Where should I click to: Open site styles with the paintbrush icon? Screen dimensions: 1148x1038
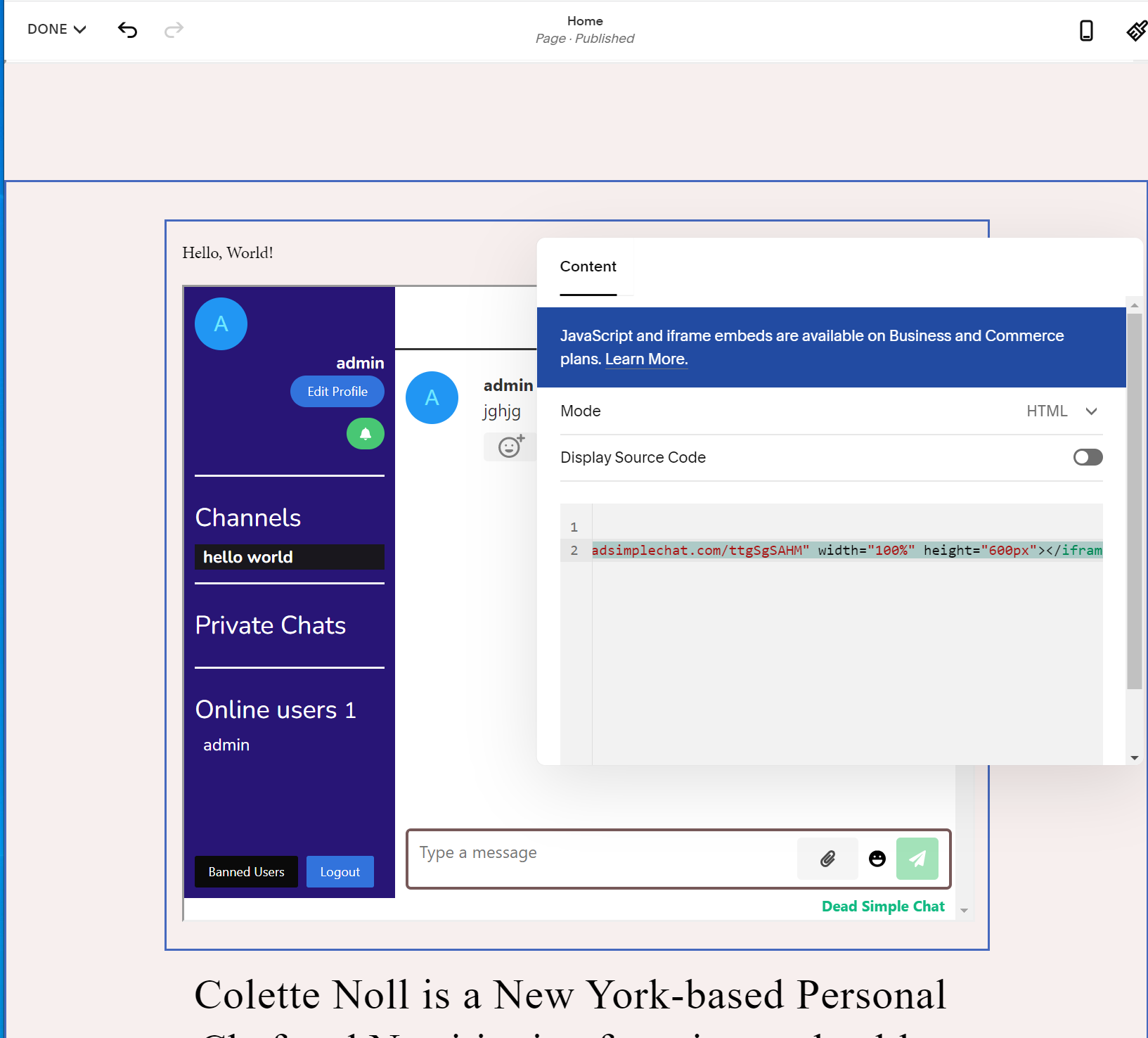[x=1136, y=31]
